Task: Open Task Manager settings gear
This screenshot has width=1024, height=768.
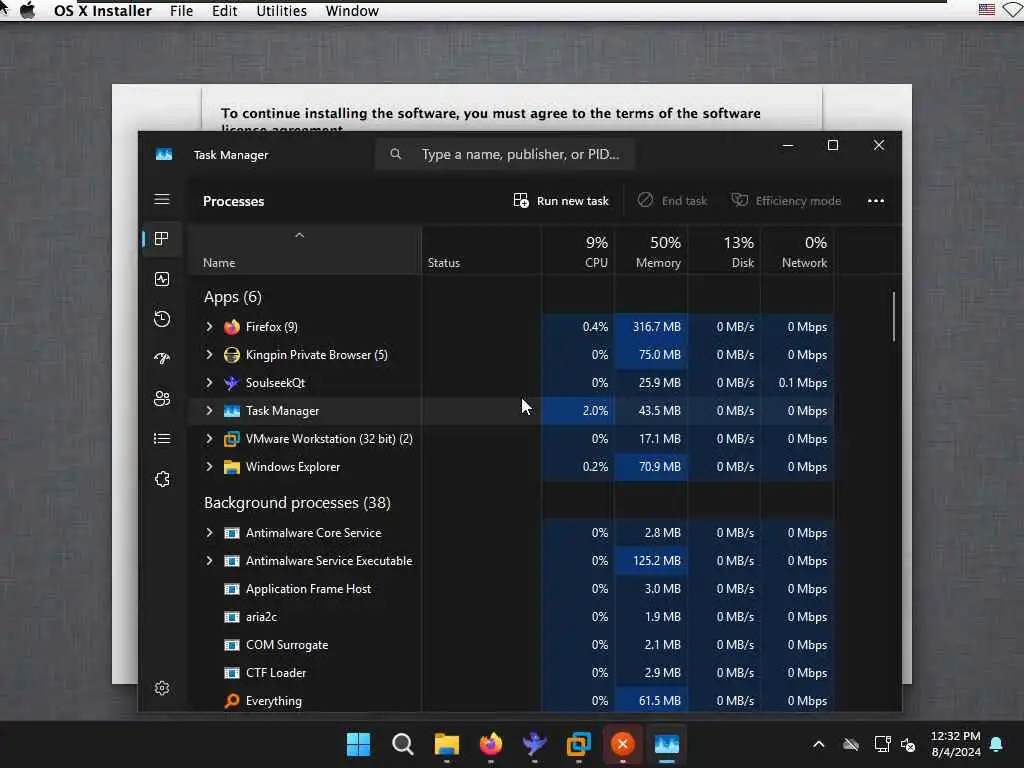Action: (x=162, y=688)
